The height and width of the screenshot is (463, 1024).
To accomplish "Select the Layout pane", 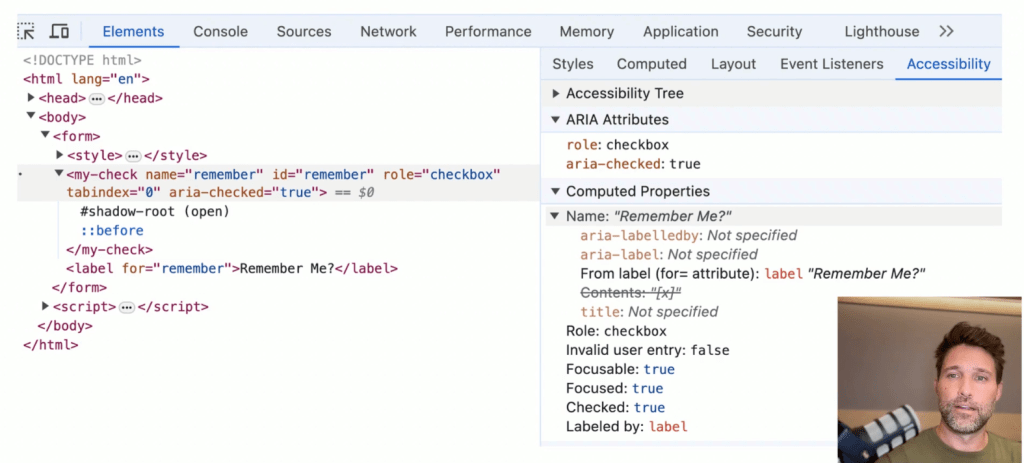I will [x=733, y=64].
